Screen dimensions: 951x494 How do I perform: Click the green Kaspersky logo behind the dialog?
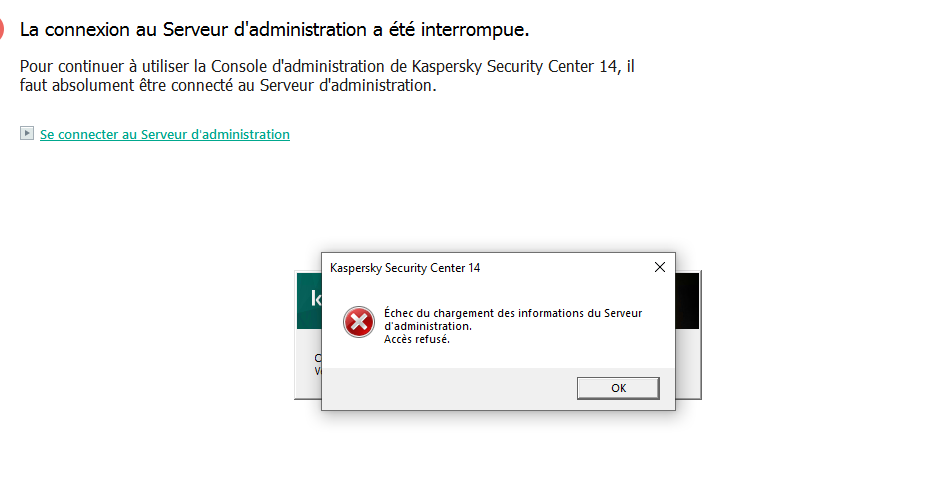coord(308,299)
